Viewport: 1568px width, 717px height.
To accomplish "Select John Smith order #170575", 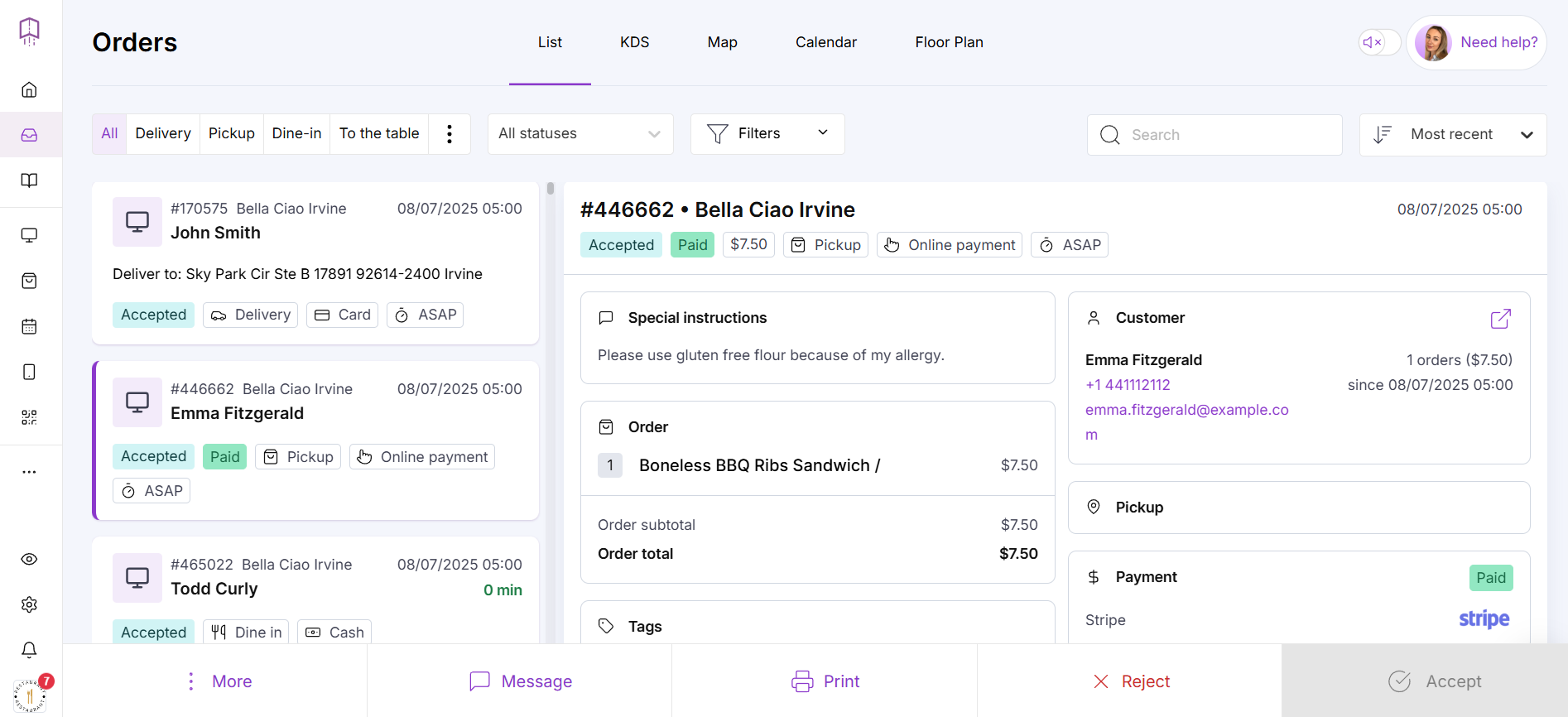I will coord(315,262).
